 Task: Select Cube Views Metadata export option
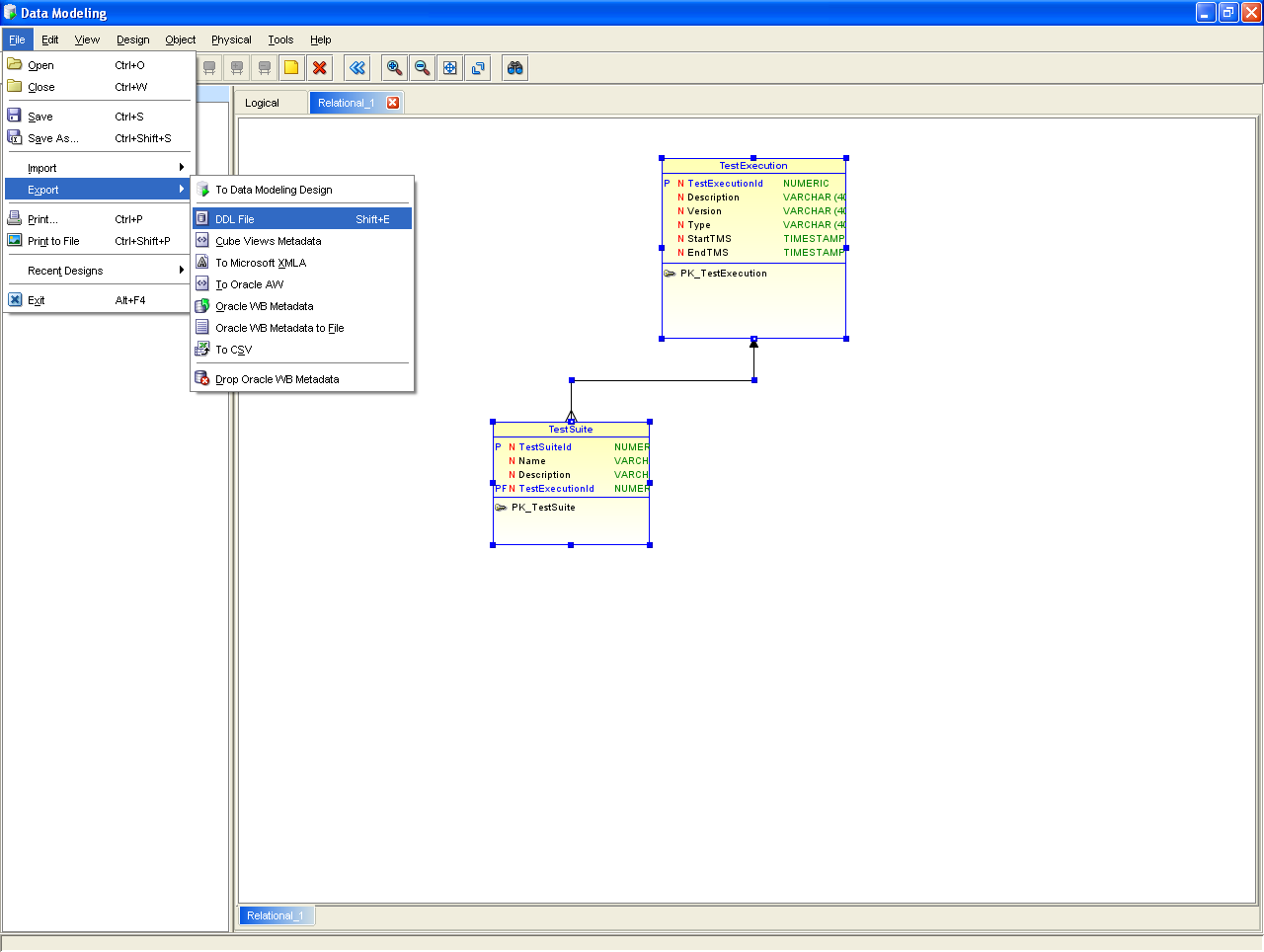[x=302, y=241]
